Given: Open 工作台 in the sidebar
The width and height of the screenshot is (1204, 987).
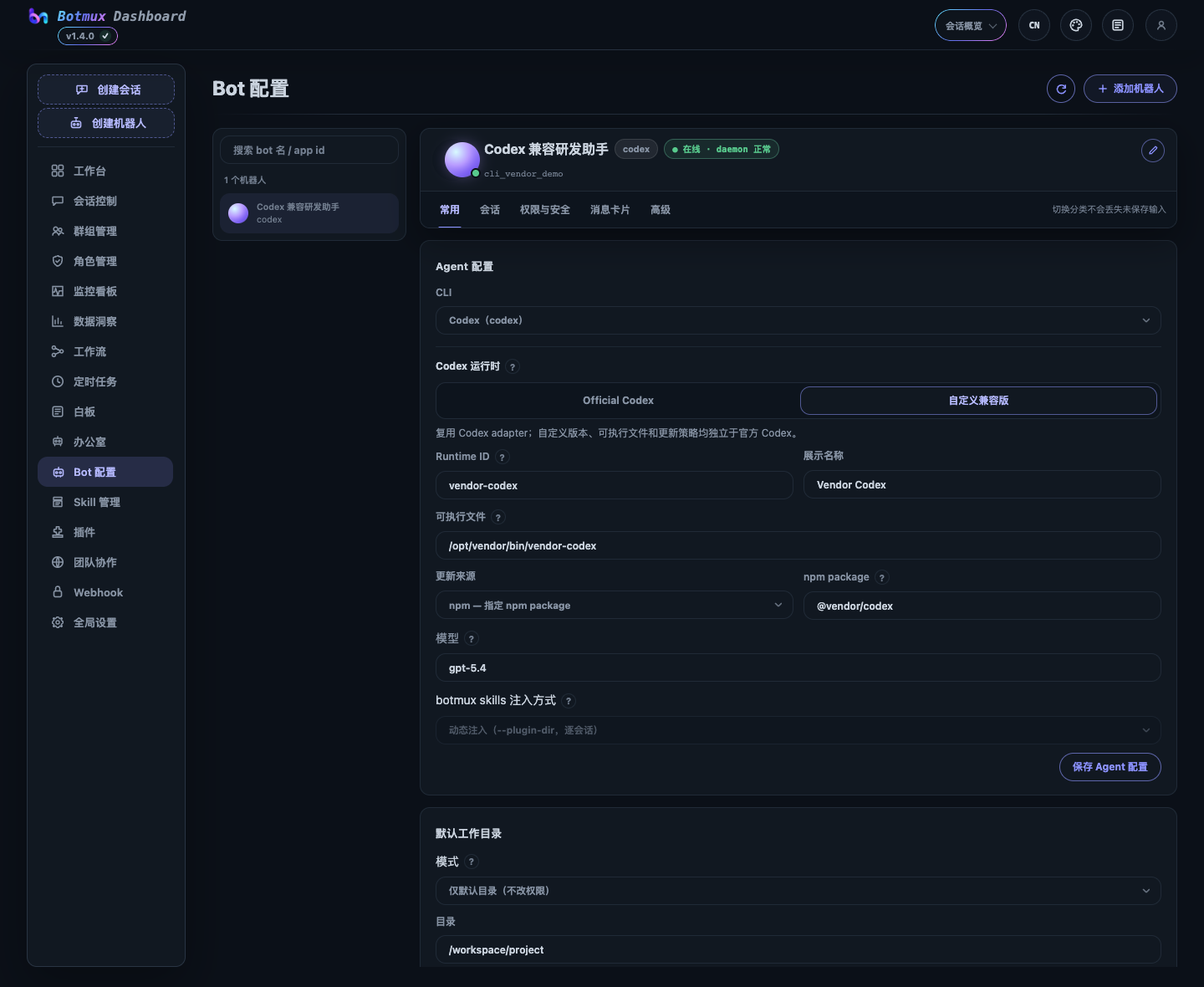Looking at the screenshot, I should point(105,171).
